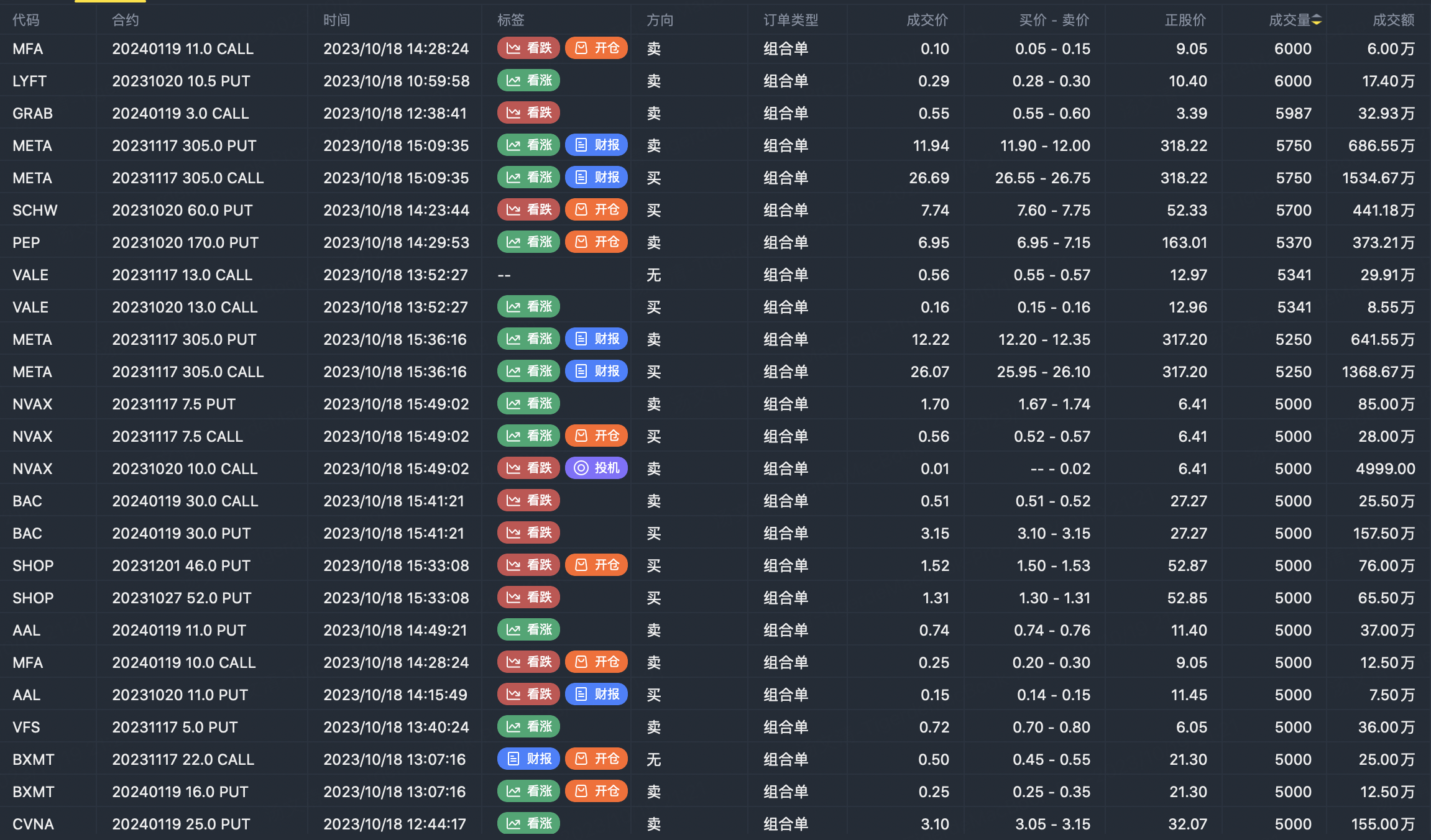Click the 正股价 column header
This screenshot has width=1431, height=840.
point(1186,21)
